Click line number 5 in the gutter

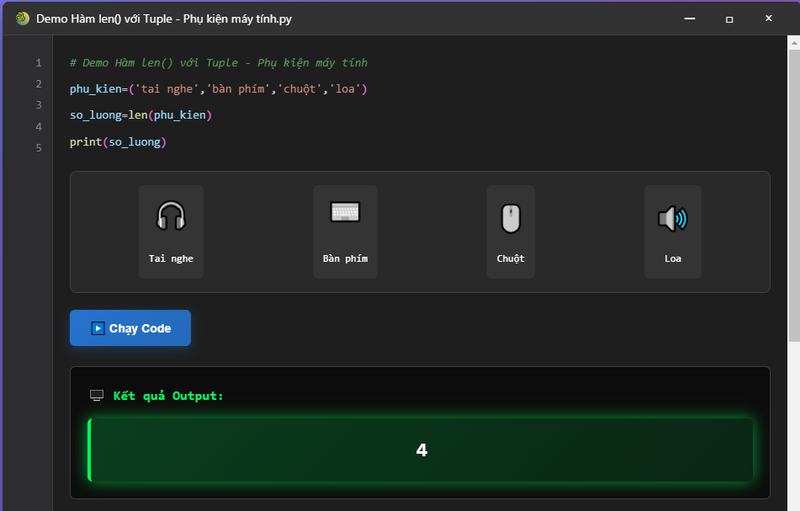click(x=38, y=148)
